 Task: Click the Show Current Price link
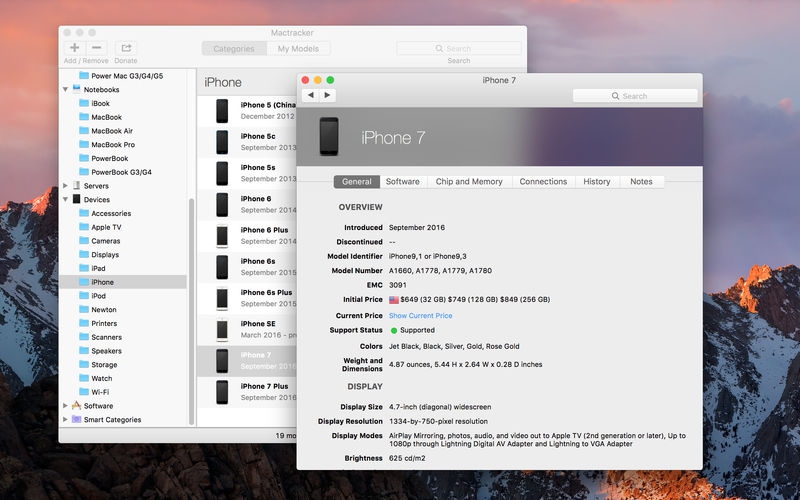[420, 315]
